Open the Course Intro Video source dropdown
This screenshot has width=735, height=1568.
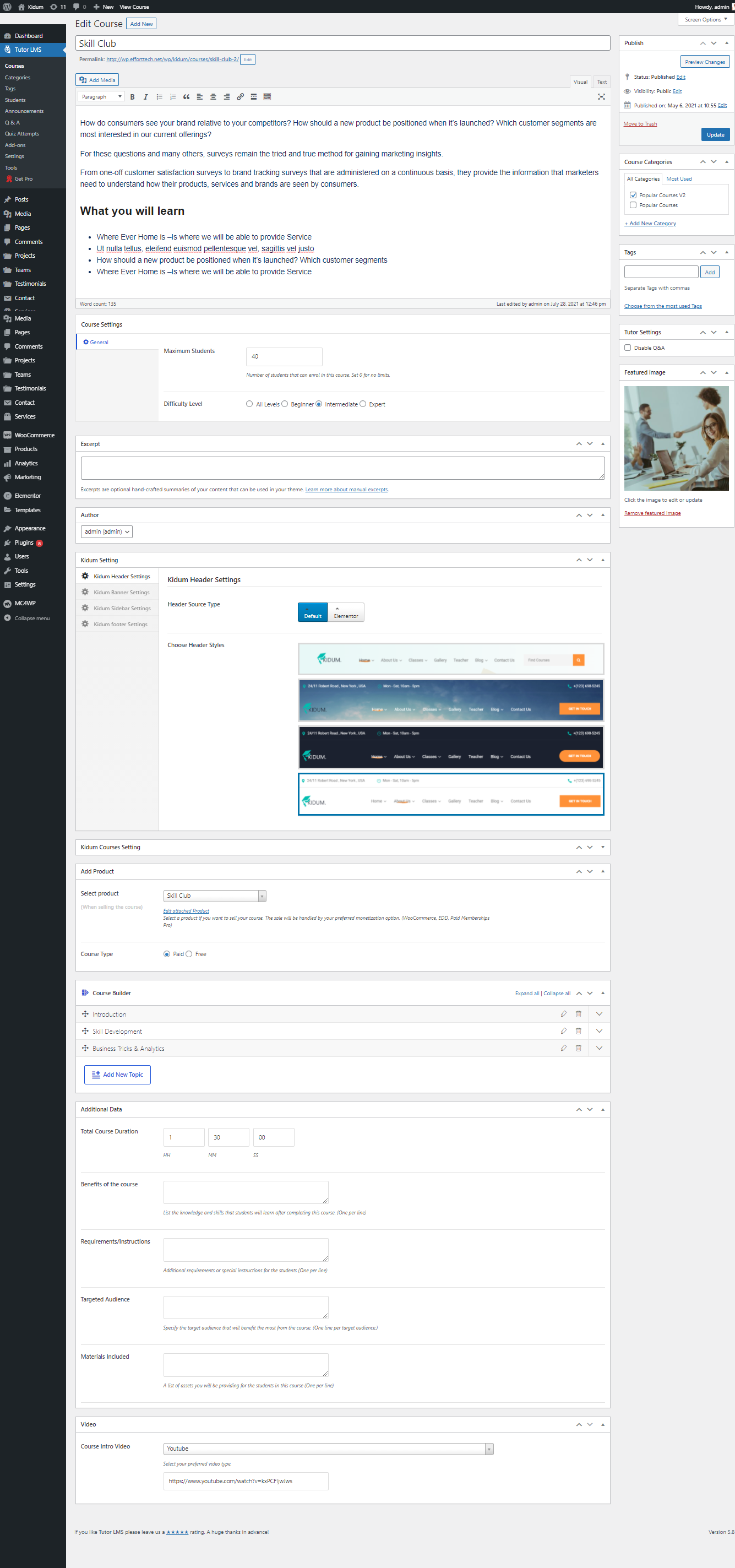click(328, 1448)
